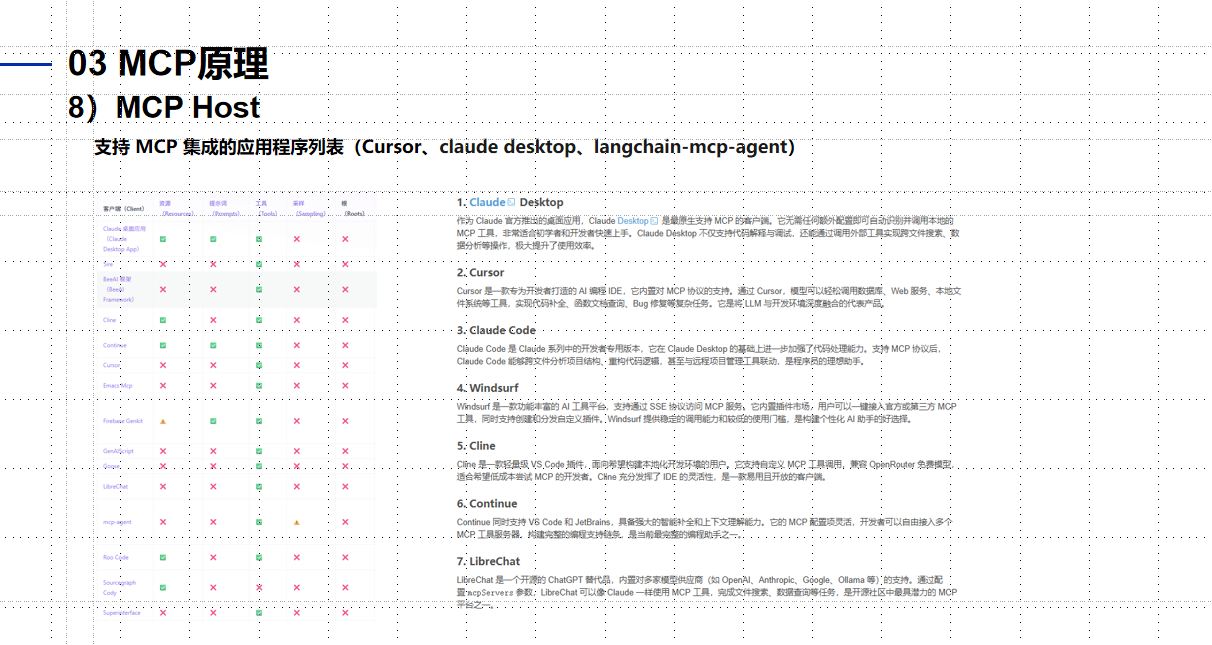Click heading '7. LibreChat'
1212x645 pixels.
tap(489, 562)
